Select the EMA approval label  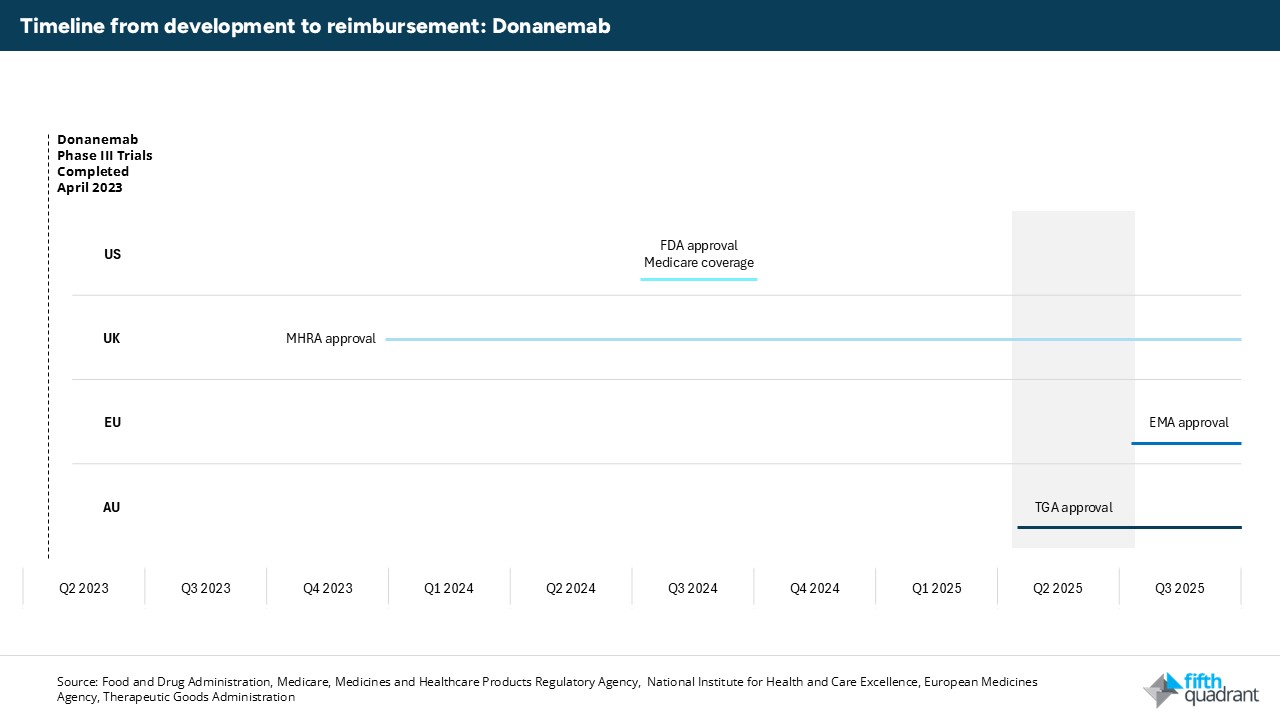click(1188, 423)
